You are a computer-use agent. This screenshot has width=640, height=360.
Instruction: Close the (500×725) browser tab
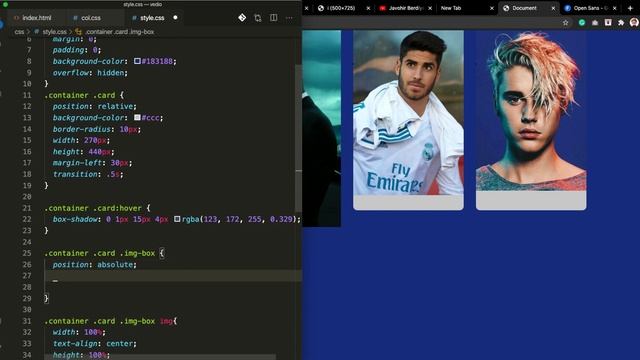click(369, 8)
